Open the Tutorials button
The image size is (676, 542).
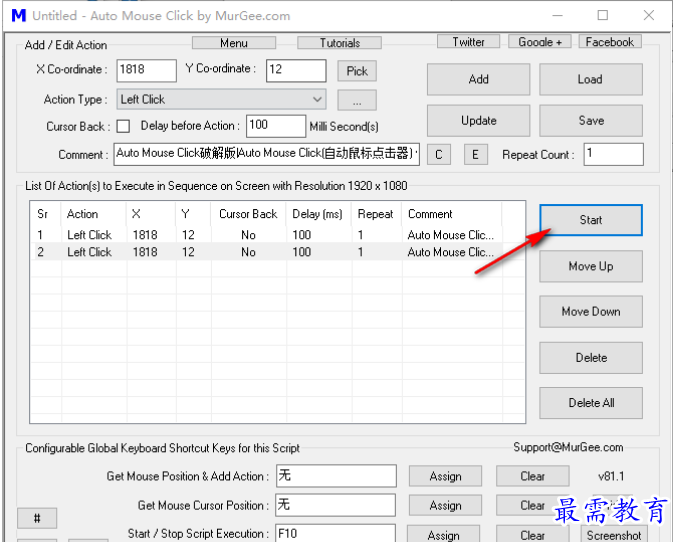(339, 43)
